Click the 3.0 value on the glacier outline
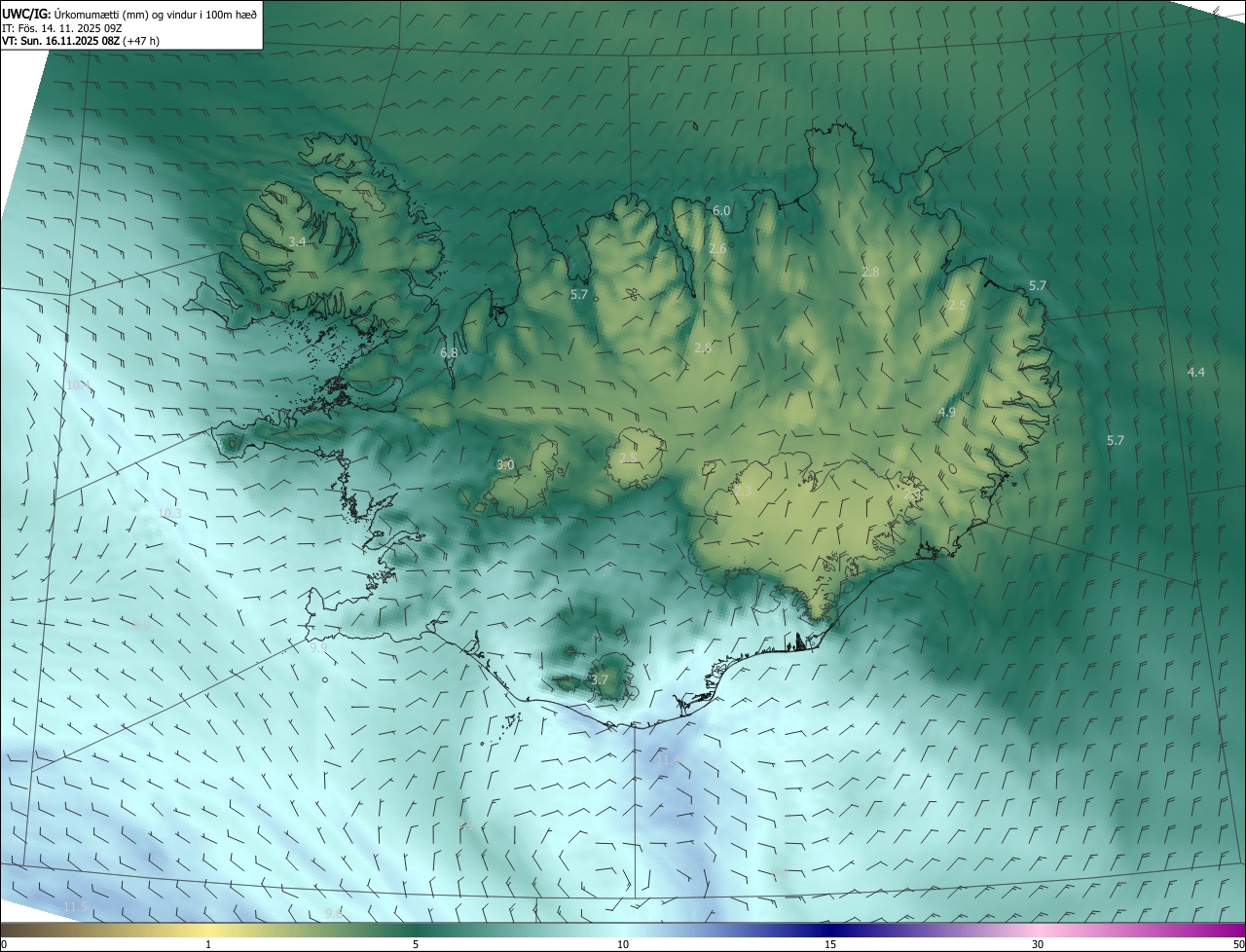The width and height of the screenshot is (1246, 952). 505,465
